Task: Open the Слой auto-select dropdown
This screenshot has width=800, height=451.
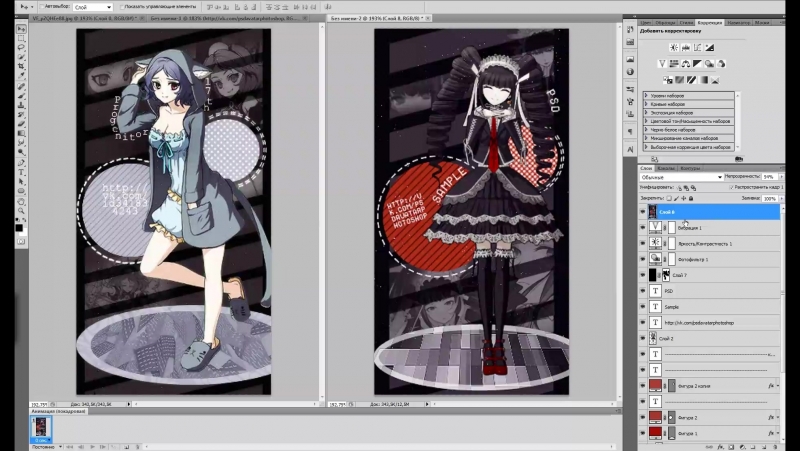Action: [x=92, y=7]
